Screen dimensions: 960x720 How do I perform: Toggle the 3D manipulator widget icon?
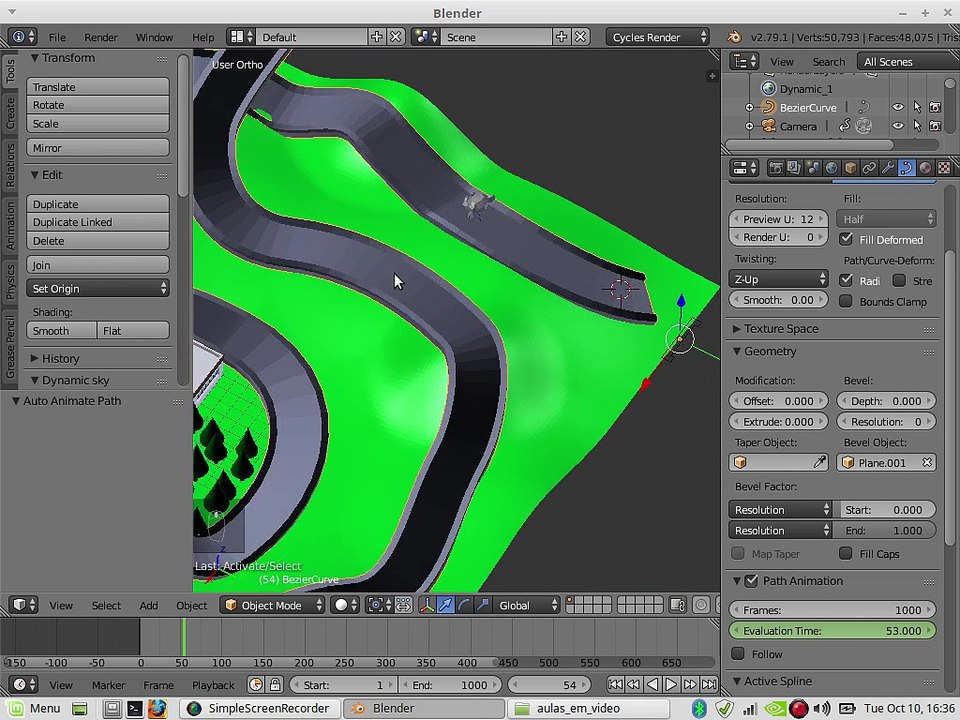pos(427,605)
